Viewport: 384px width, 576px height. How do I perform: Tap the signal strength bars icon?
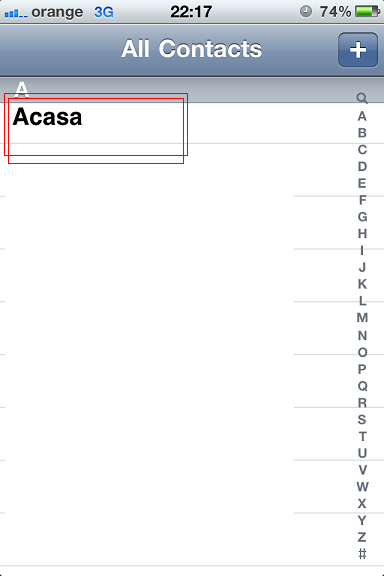[16, 14]
